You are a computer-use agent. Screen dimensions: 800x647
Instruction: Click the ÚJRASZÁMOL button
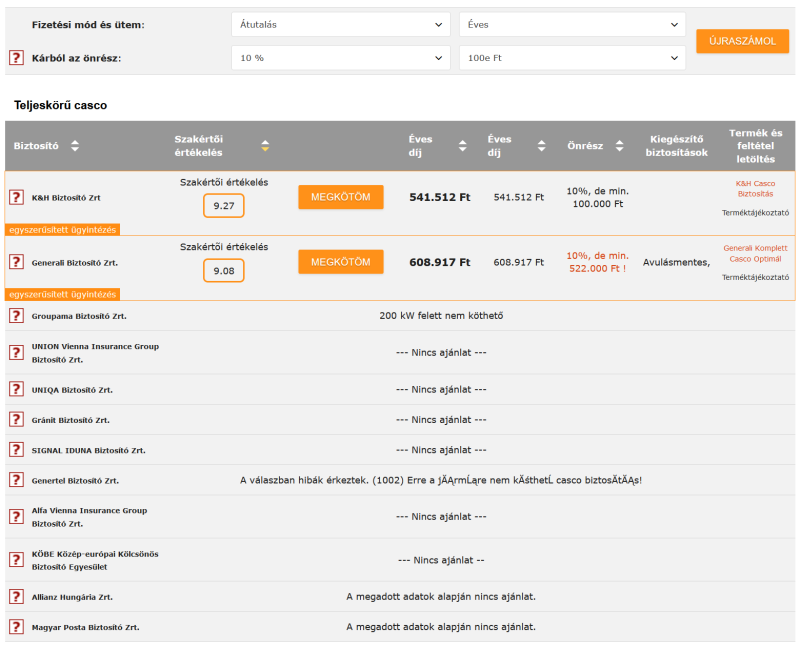pyautogui.click(x=742, y=41)
